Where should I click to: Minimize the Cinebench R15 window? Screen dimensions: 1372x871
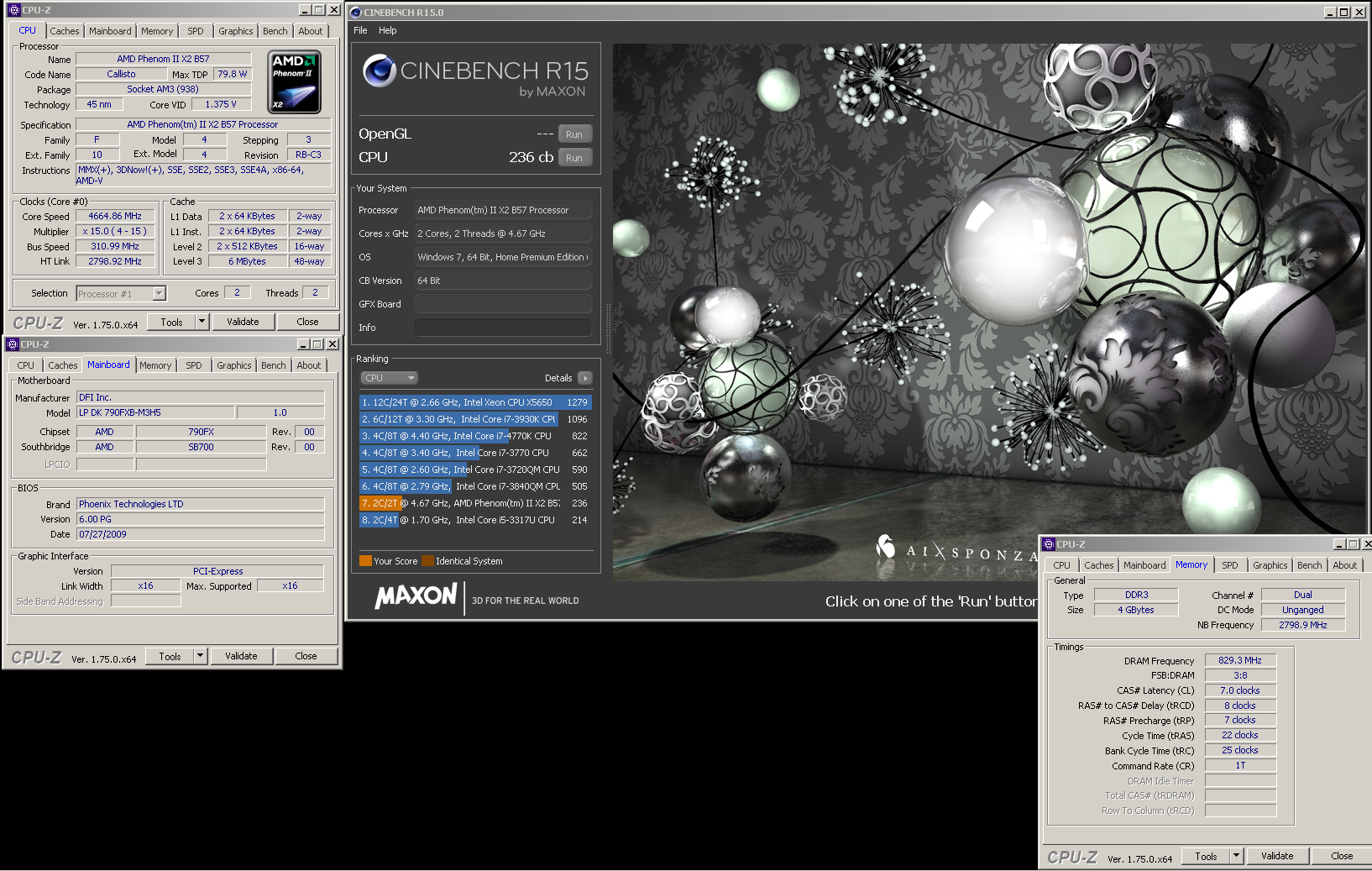[1330, 13]
